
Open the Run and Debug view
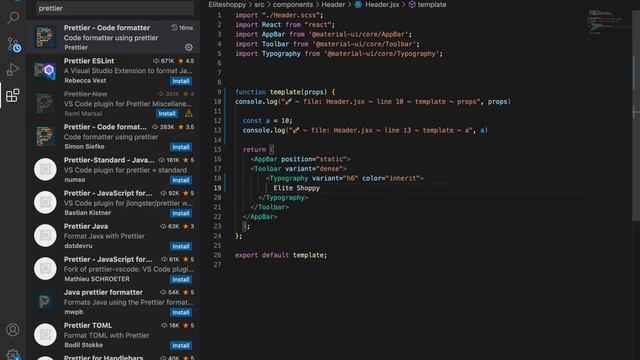click(x=13, y=69)
